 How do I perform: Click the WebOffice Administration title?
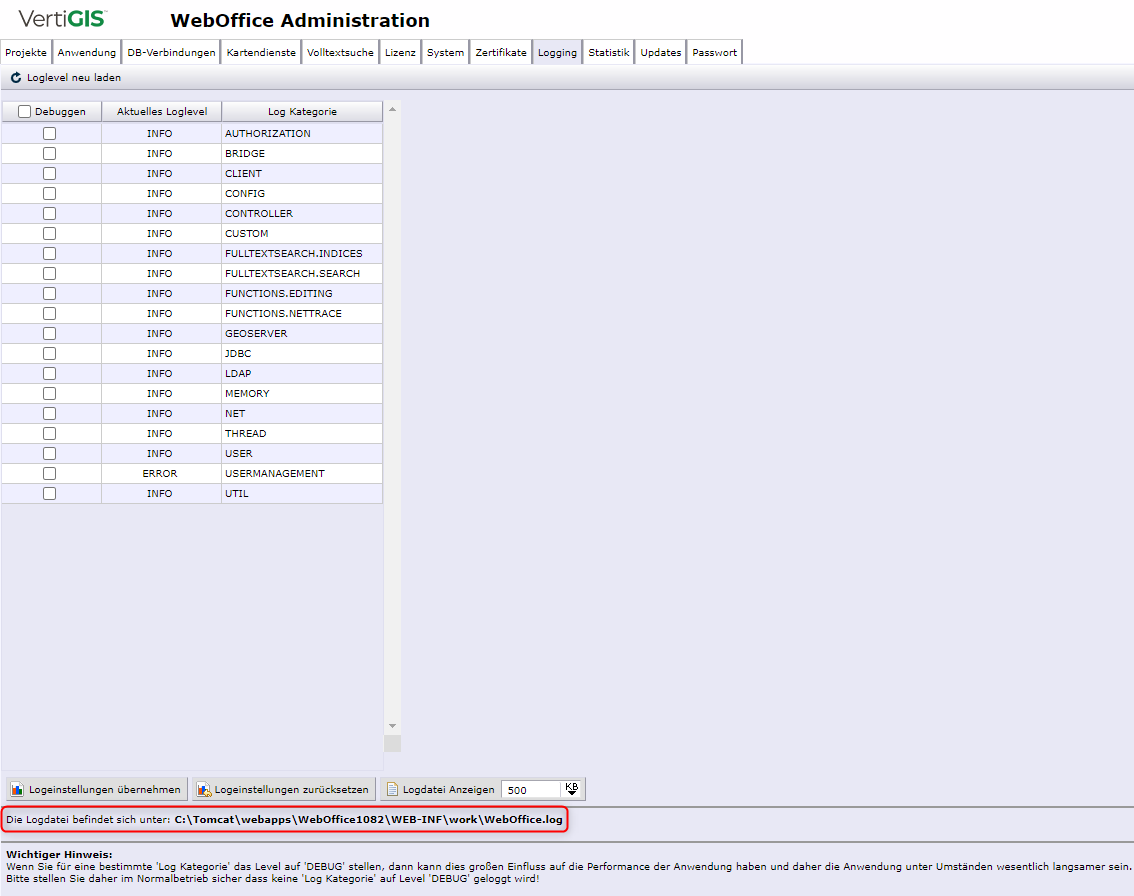(300, 20)
